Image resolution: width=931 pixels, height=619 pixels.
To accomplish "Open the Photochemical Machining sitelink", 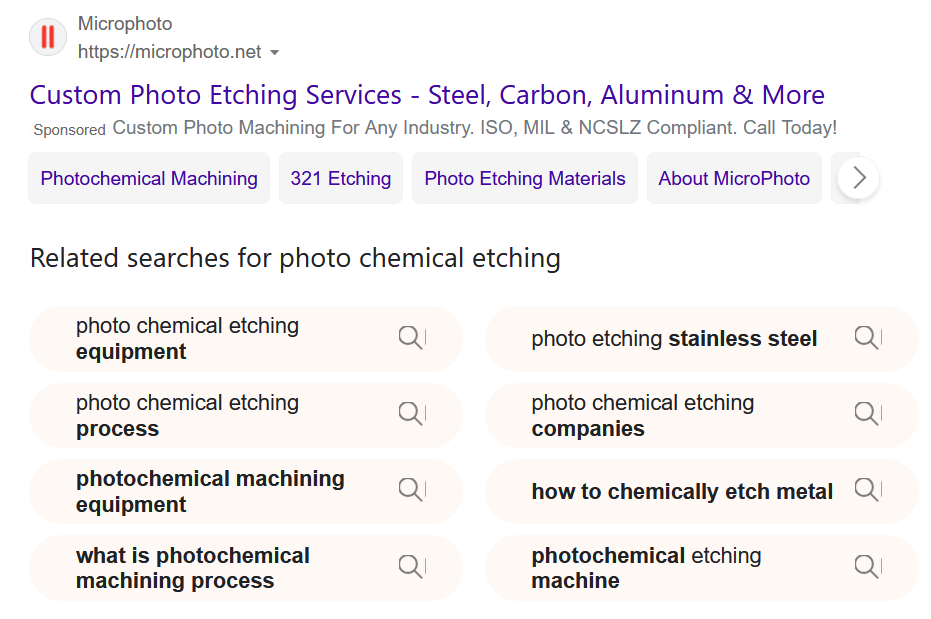I will click(x=149, y=178).
